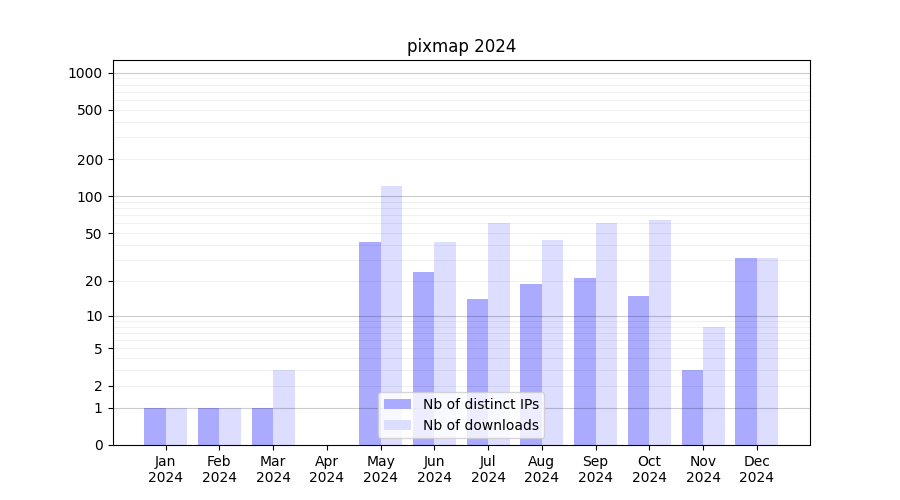Select the "Nb of downloads" legend label
The height and width of the screenshot is (500, 900).
pos(480,425)
